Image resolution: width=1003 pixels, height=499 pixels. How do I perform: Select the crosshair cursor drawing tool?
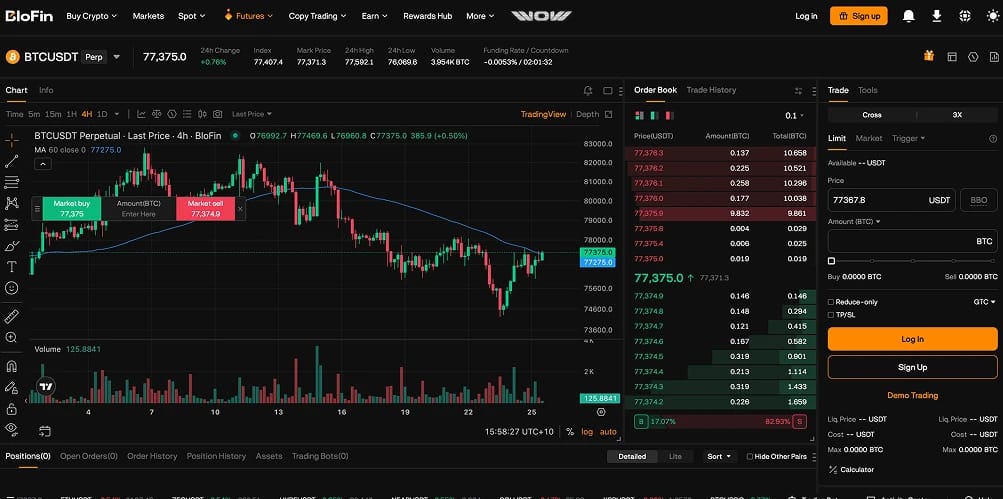tap(12, 141)
